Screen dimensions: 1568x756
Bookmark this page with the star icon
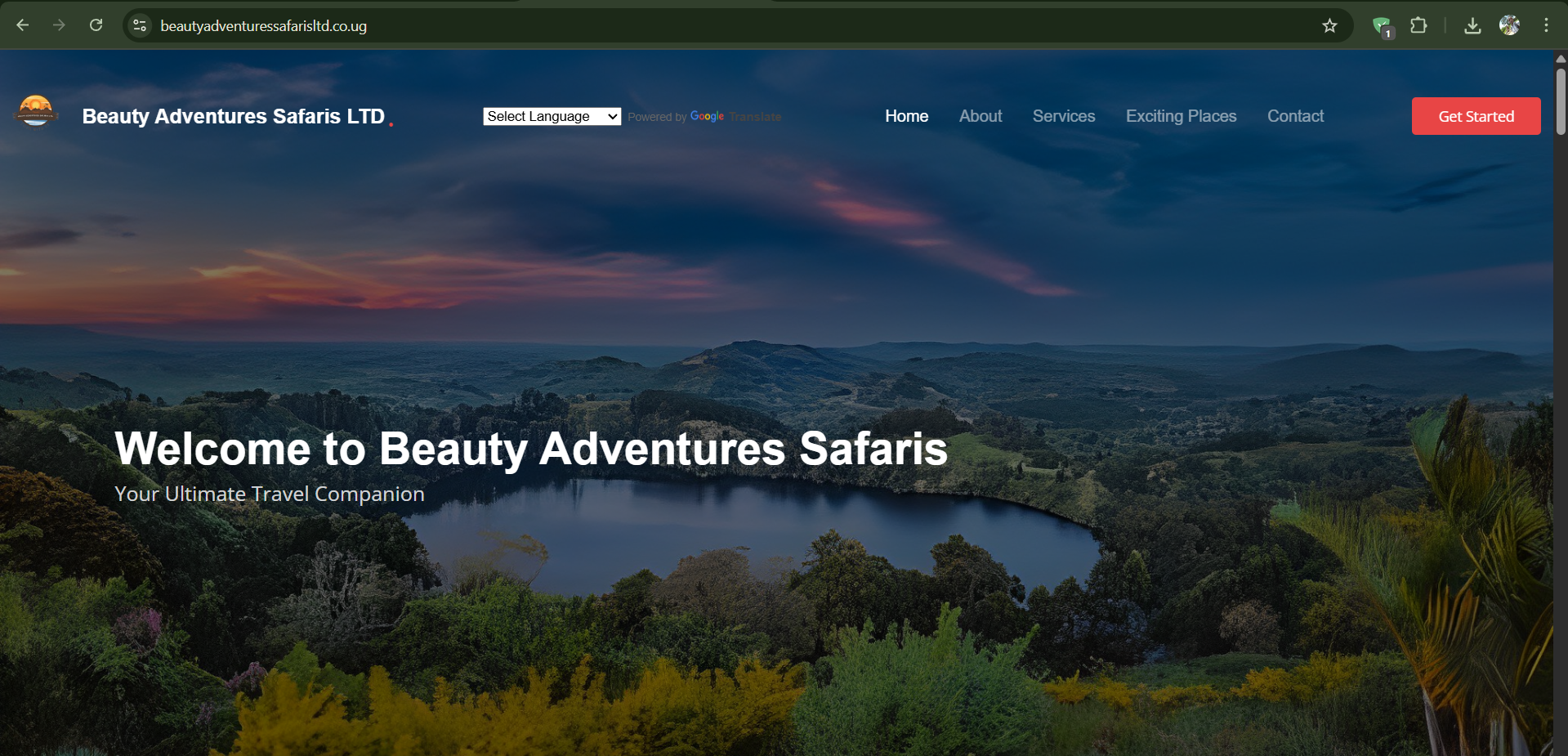[1330, 25]
